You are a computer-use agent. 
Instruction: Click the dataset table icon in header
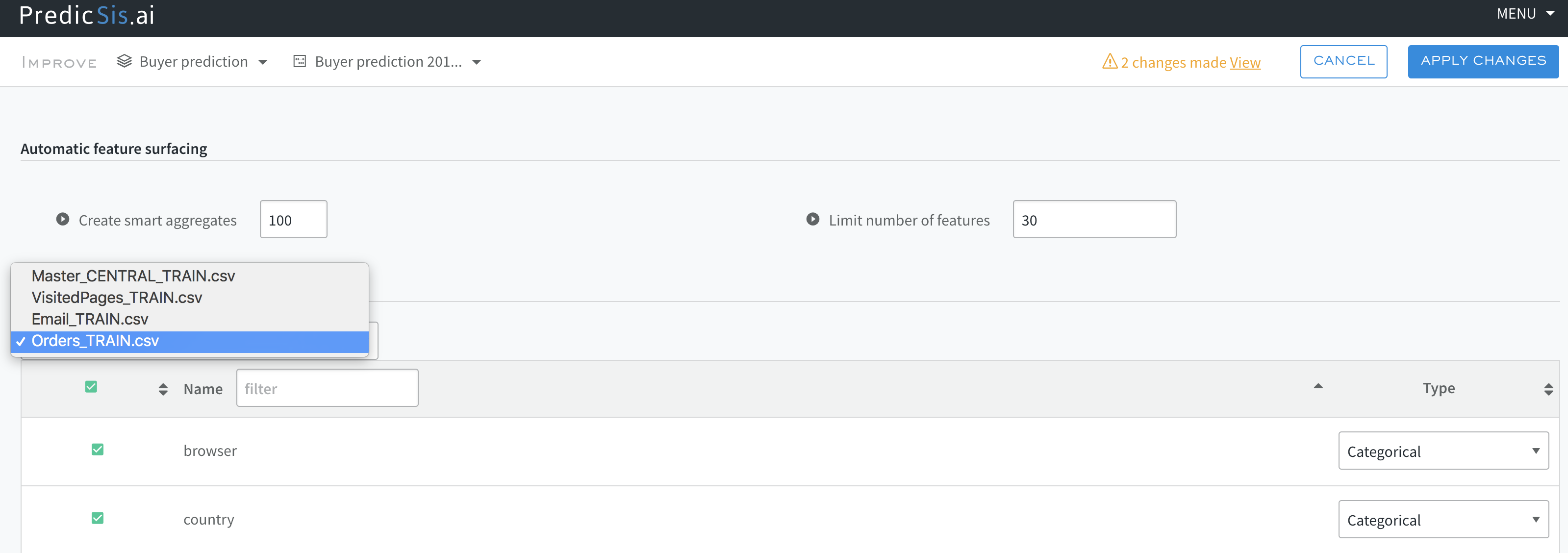[300, 61]
